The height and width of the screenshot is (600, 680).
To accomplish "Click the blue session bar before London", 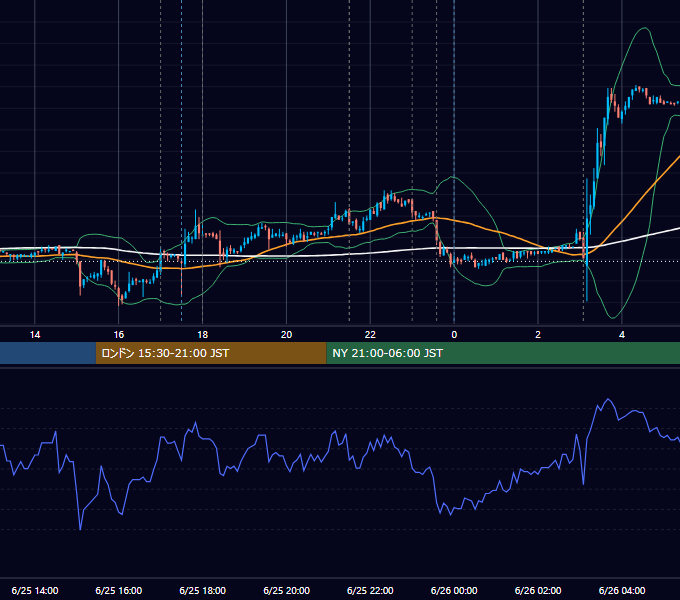I will tap(48, 353).
